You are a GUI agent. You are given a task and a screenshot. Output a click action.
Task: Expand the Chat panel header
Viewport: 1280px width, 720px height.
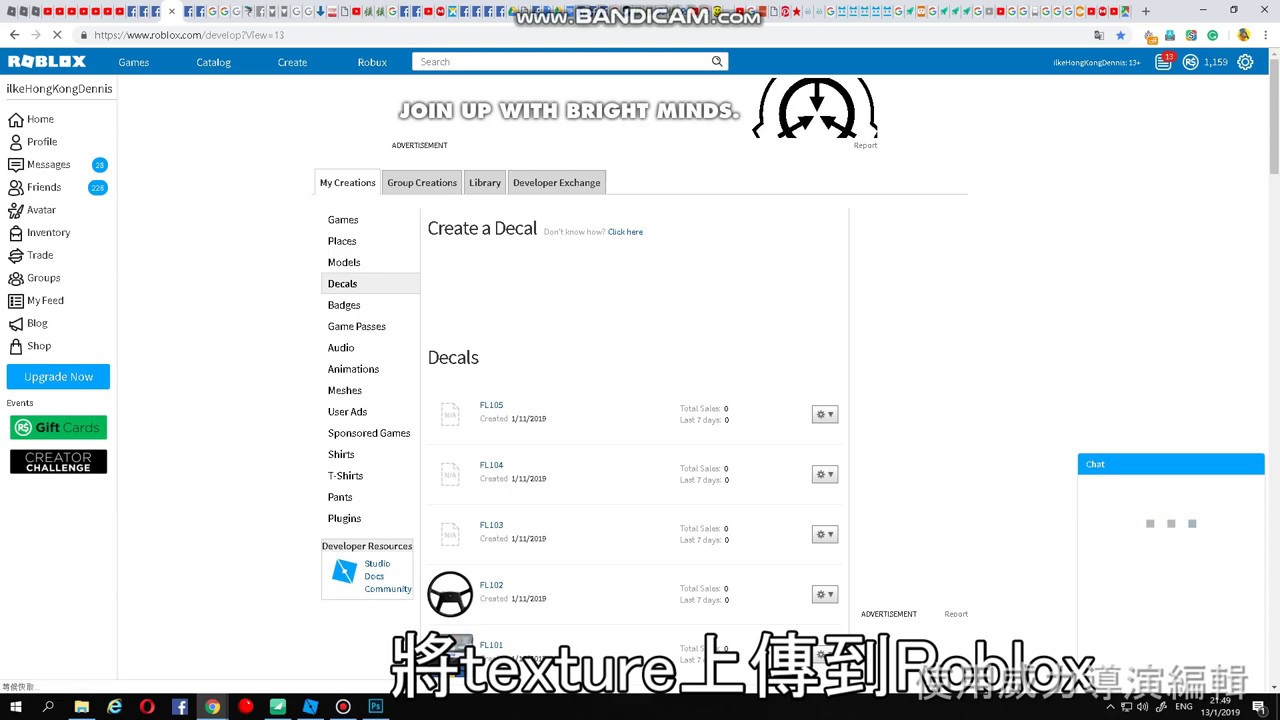coord(1171,464)
